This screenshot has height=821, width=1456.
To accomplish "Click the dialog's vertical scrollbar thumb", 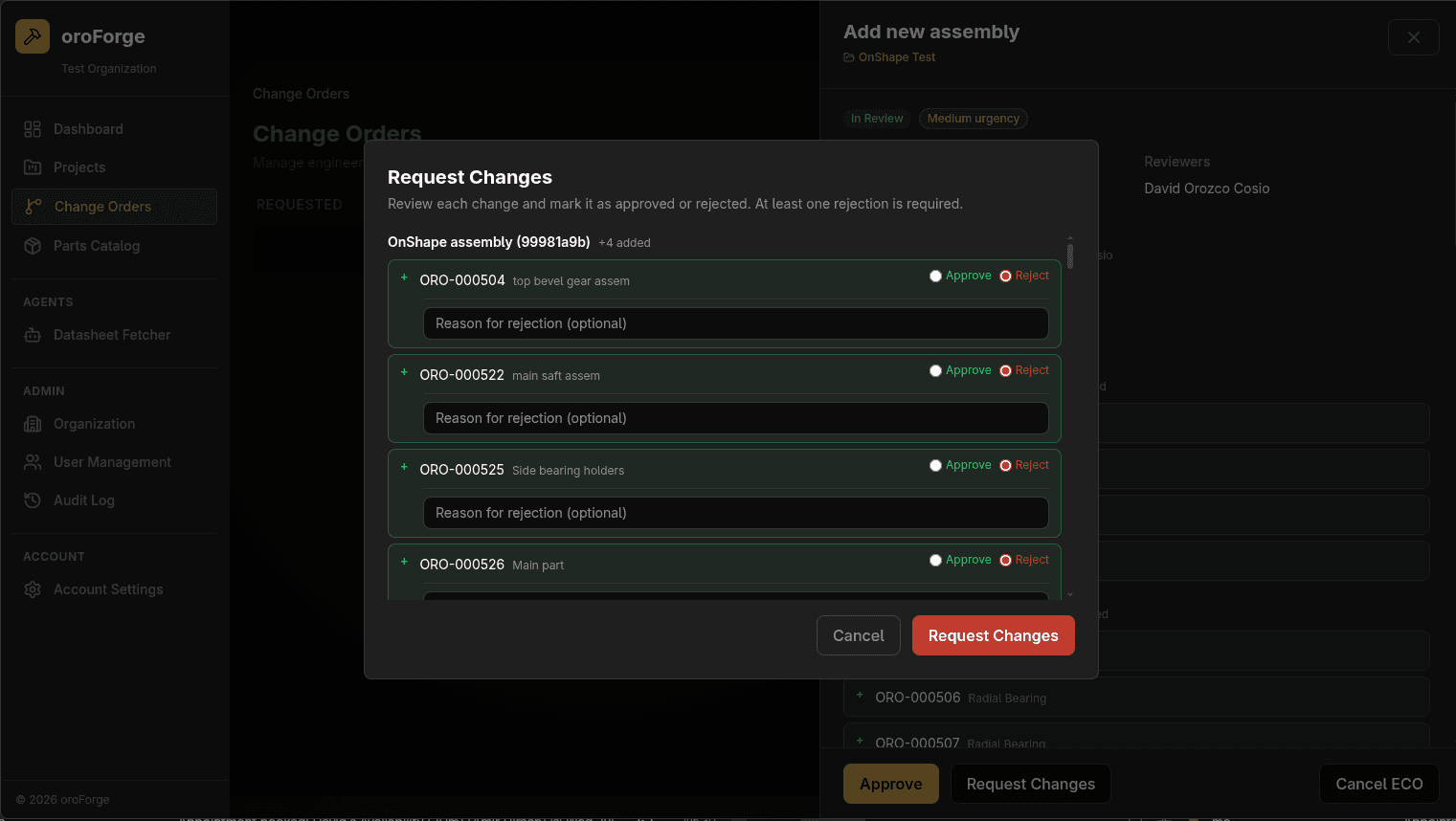I will (x=1070, y=256).
